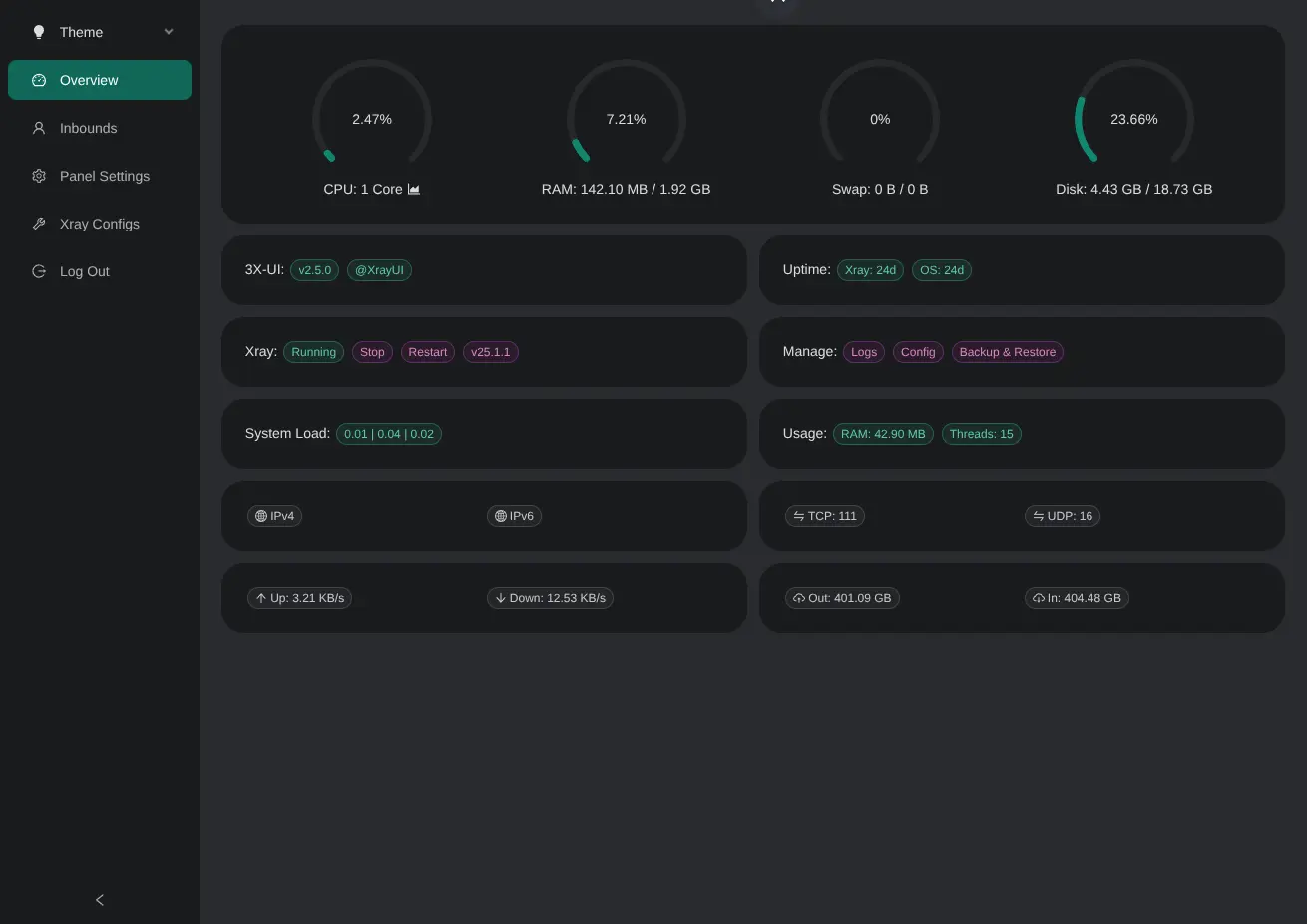Click the Theme lamp icon
Screen dimensions: 1307x924
click(39, 31)
